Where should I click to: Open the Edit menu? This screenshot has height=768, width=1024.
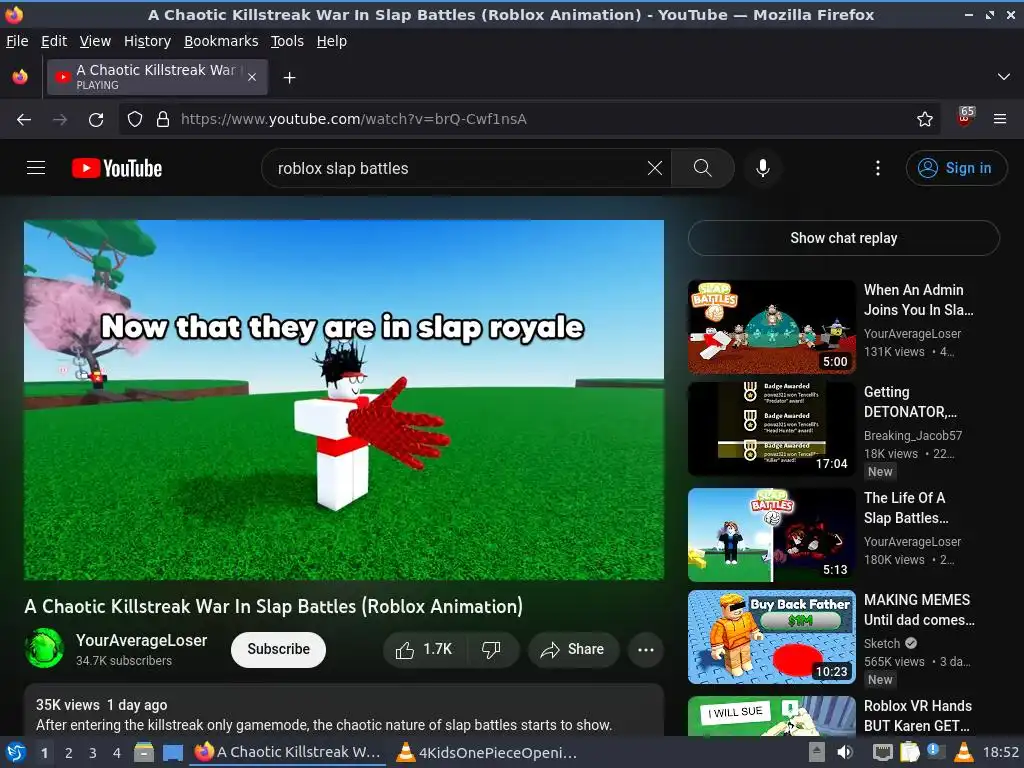pyautogui.click(x=54, y=41)
